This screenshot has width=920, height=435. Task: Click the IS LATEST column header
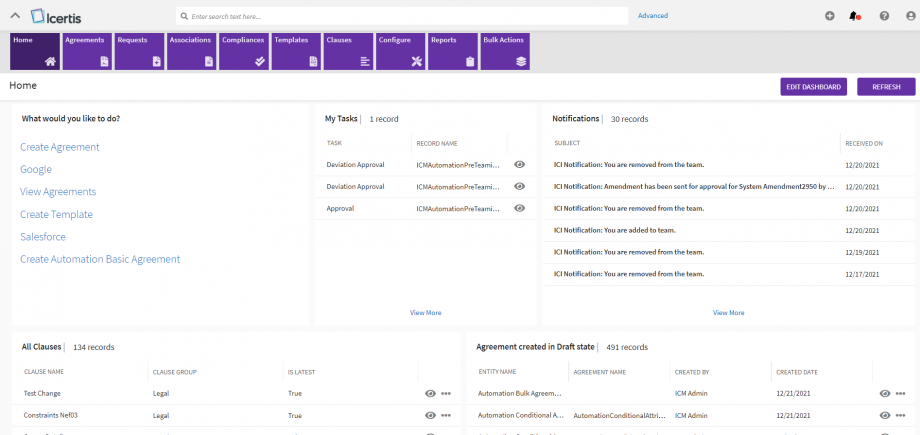[x=302, y=372]
